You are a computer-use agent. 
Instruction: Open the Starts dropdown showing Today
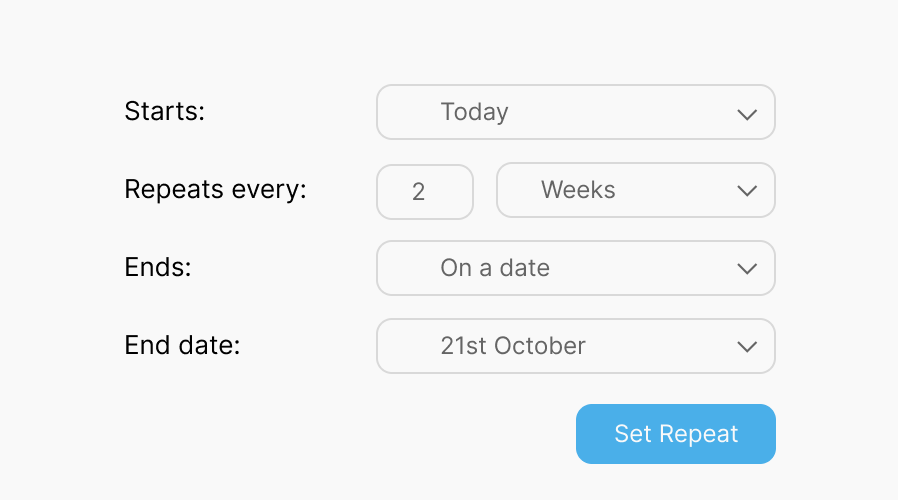click(x=575, y=112)
